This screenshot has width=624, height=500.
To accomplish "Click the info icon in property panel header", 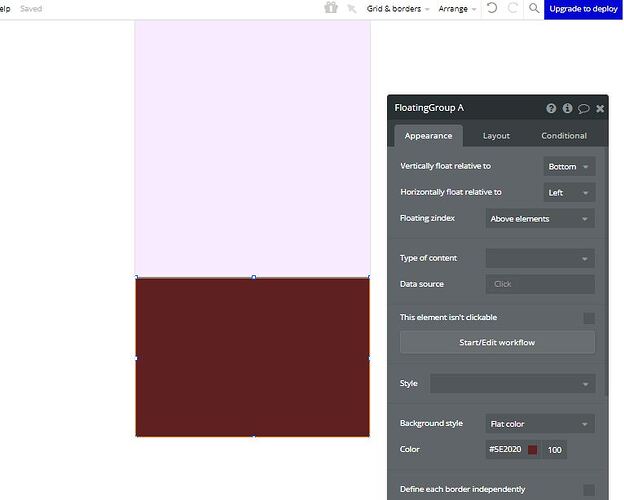I will (x=567, y=108).
